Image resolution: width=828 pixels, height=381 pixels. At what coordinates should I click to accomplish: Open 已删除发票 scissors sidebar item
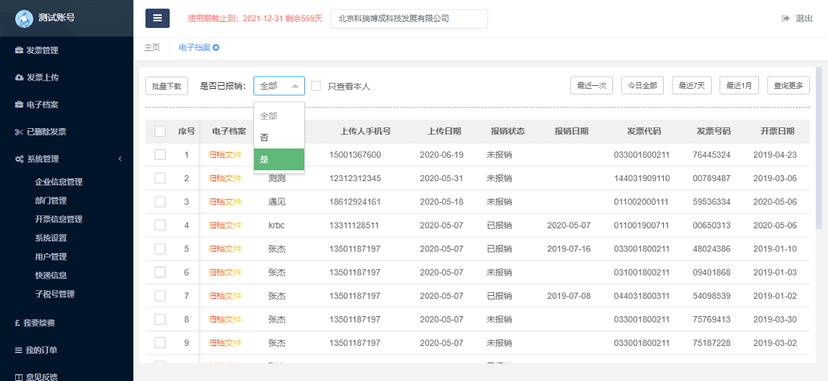41,132
